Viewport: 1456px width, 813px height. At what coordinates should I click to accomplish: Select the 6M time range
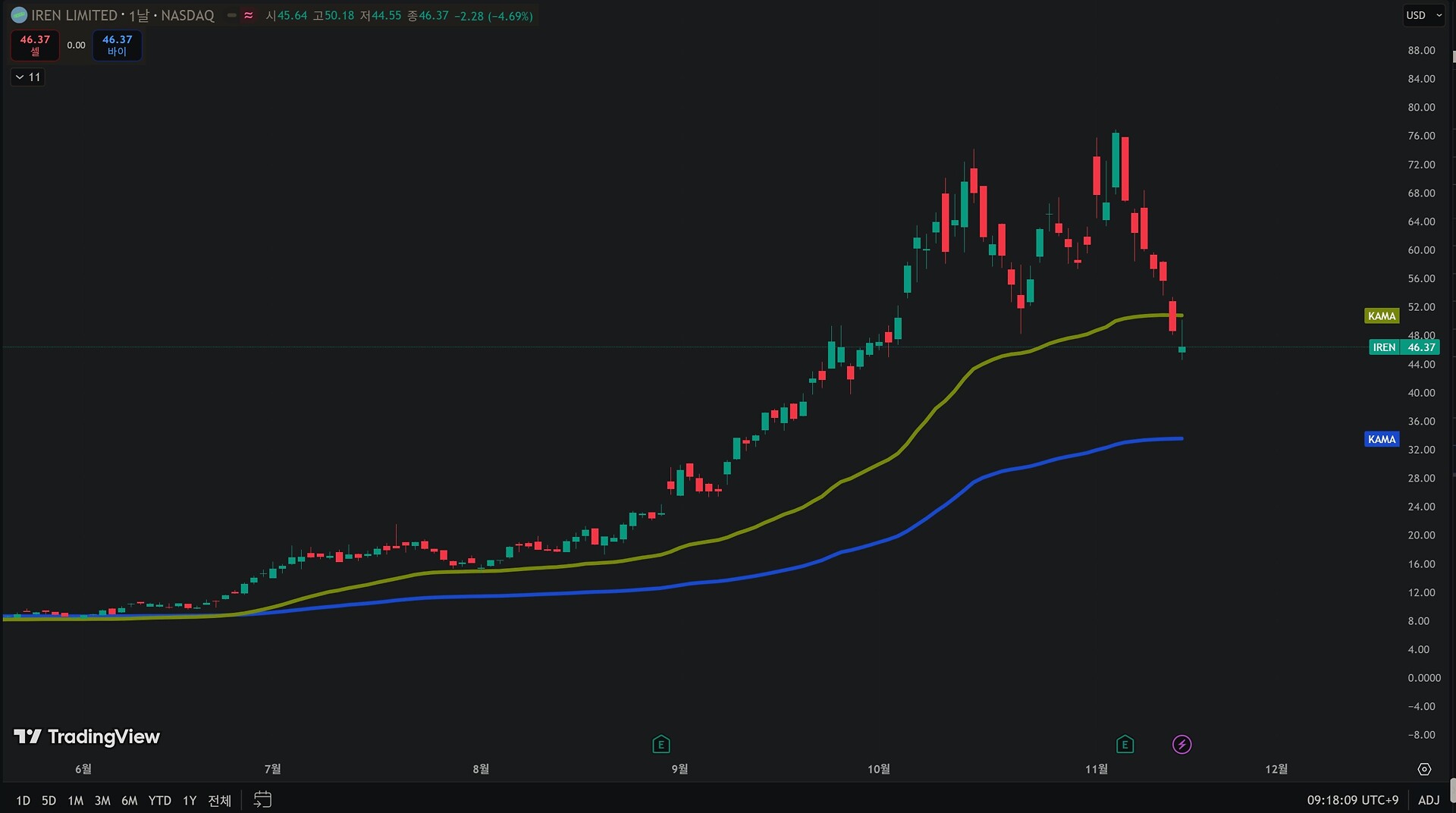click(130, 800)
